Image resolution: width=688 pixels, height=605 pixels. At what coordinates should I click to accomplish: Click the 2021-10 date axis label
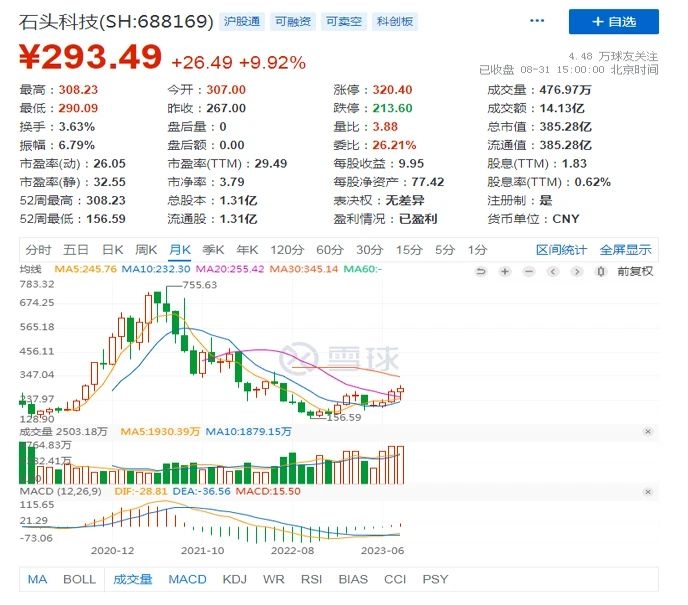coord(203,551)
